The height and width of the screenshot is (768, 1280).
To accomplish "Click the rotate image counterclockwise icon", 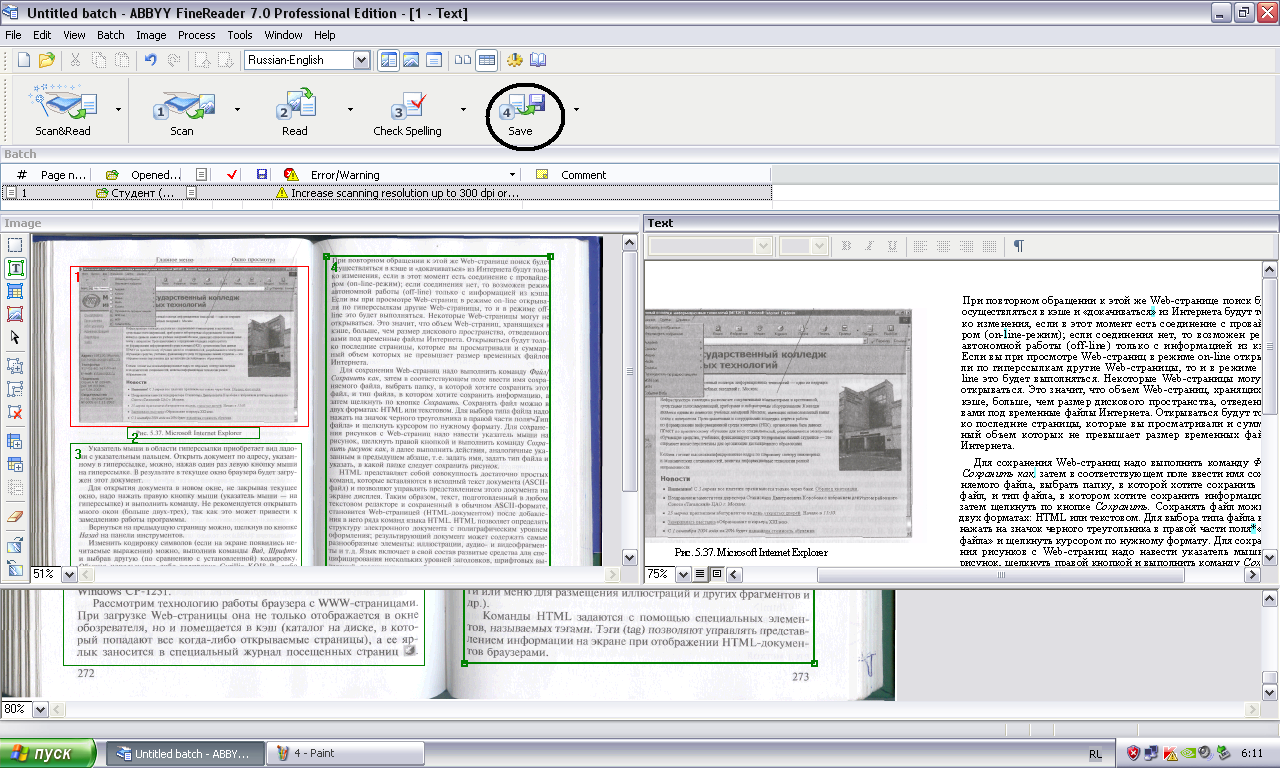I will [x=15, y=568].
